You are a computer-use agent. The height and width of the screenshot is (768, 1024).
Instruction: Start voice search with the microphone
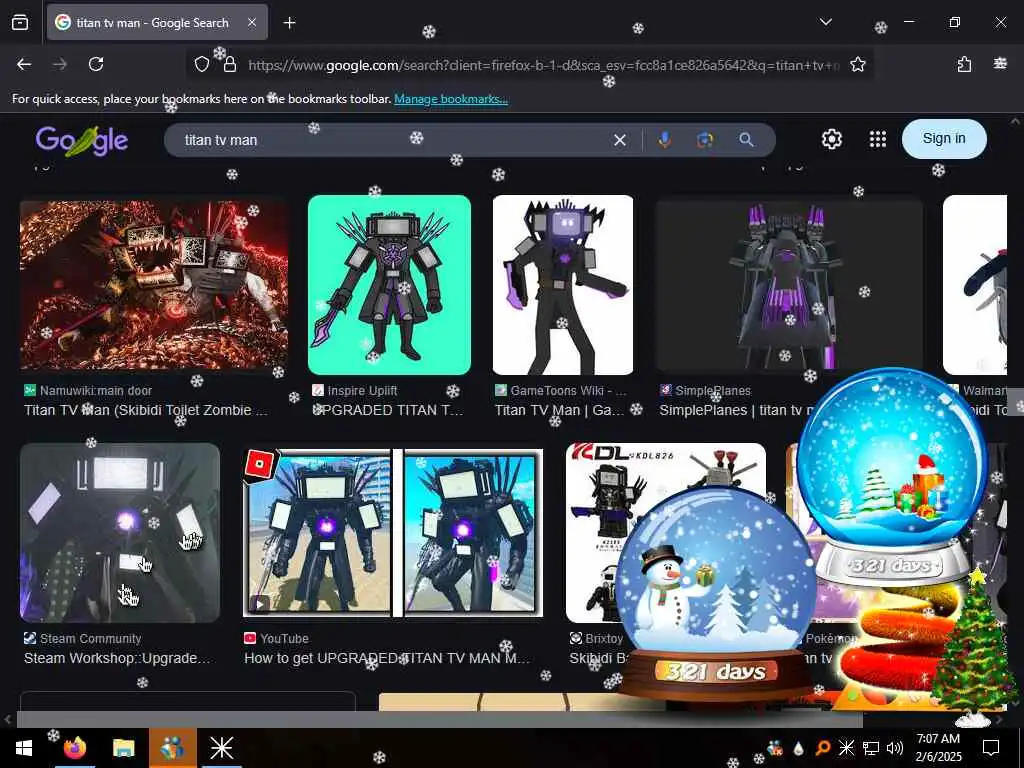(x=665, y=139)
